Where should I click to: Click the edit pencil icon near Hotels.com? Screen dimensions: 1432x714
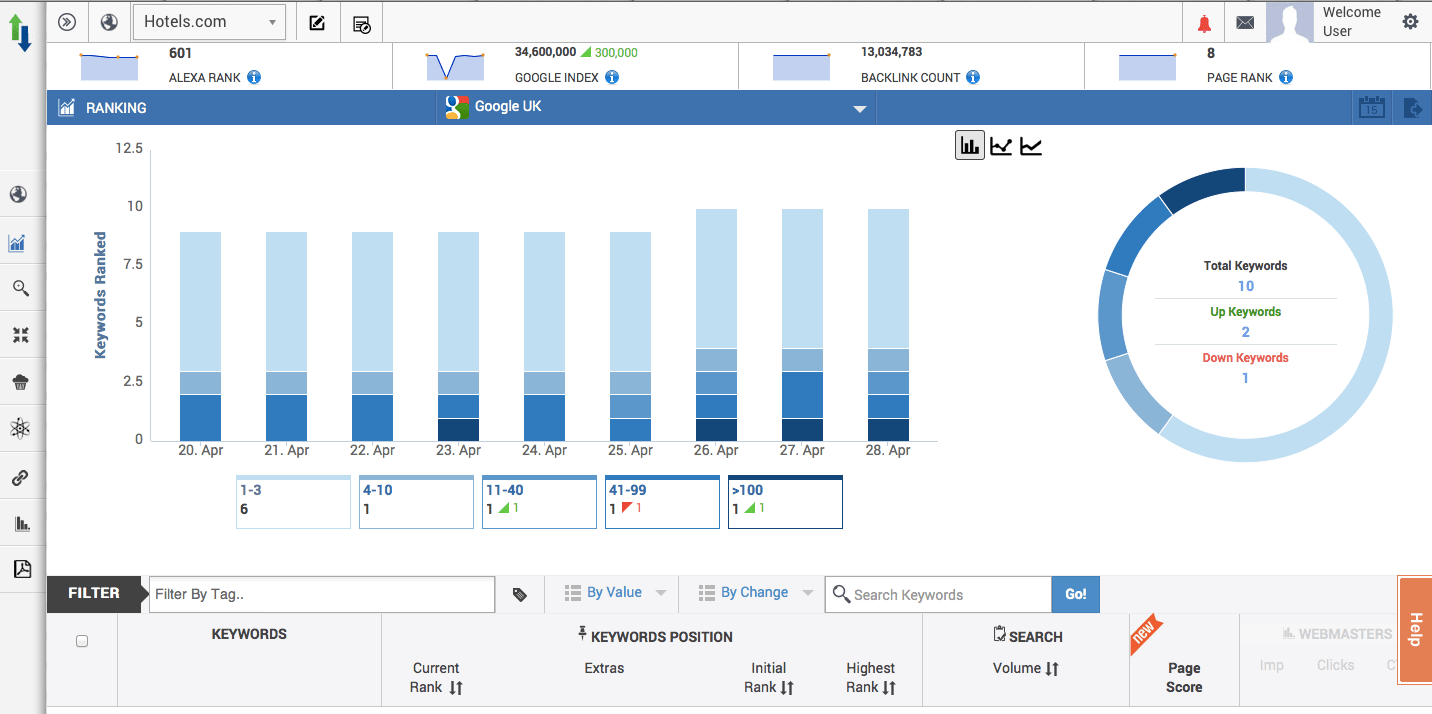pyautogui.click(x=317, y=21)
